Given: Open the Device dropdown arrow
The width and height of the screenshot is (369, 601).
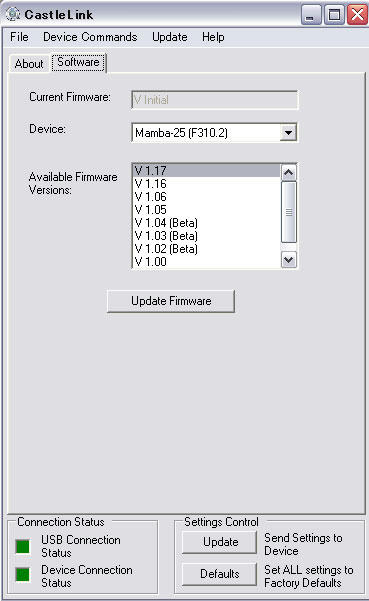Looking at the screenshot, I should [x=288, y=133].
